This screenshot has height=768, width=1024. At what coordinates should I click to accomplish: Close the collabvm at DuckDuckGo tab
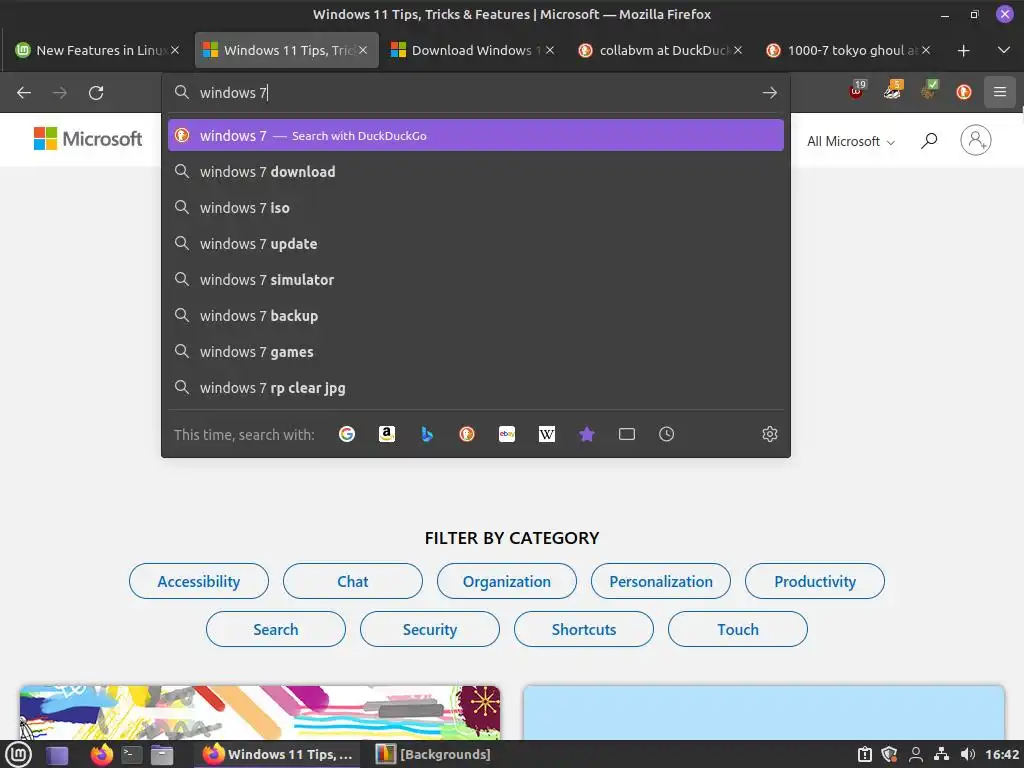point(738,50)
